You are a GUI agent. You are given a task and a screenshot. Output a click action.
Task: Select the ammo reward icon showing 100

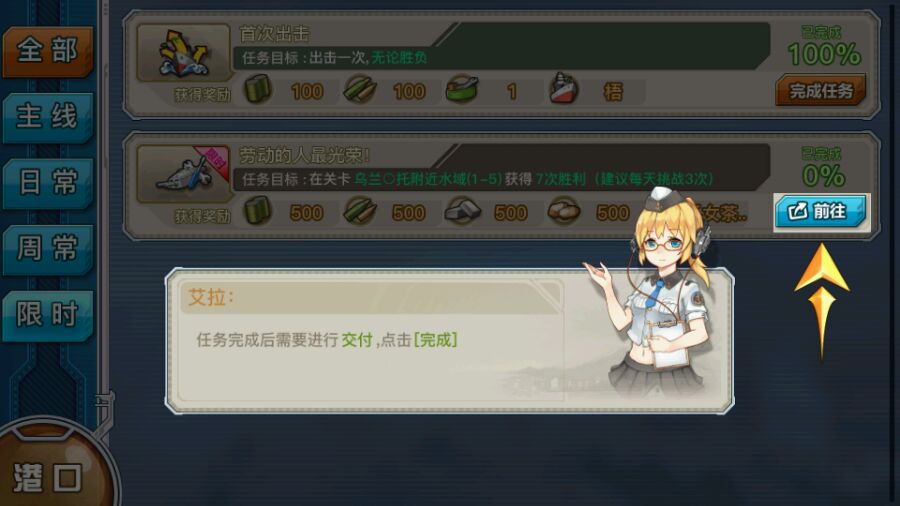pos(360,90)
